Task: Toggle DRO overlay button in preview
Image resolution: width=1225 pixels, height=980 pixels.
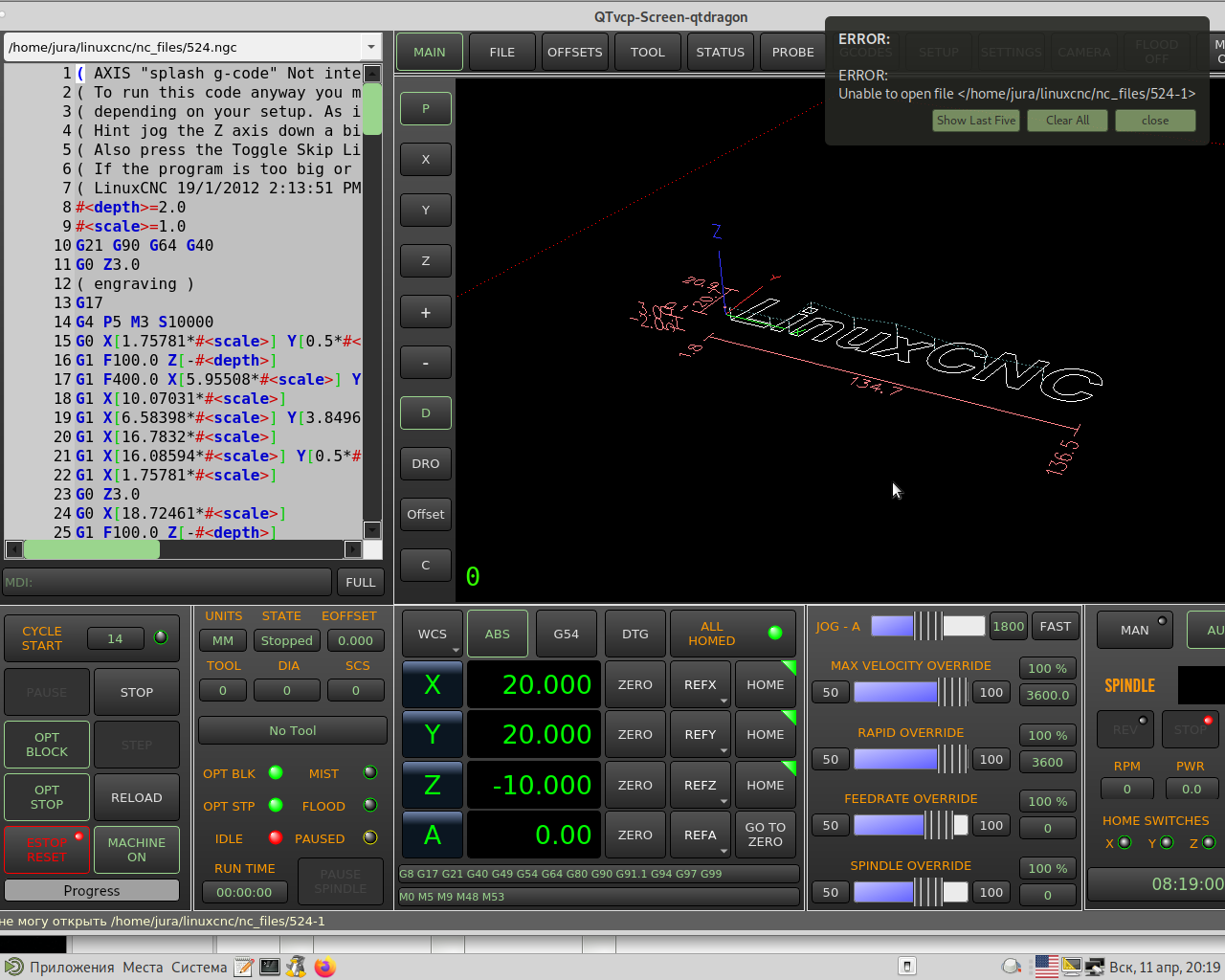Action: (426, 464)
